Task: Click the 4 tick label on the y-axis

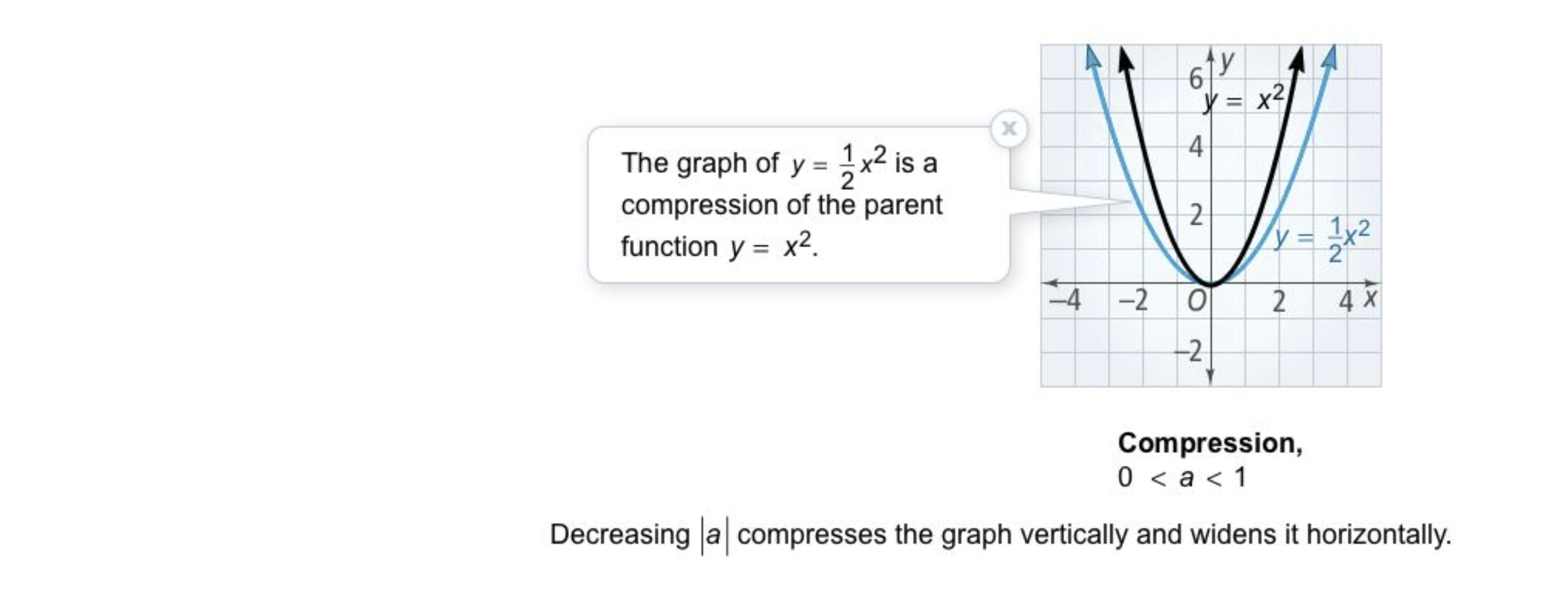Action: tap(1196, 148)
